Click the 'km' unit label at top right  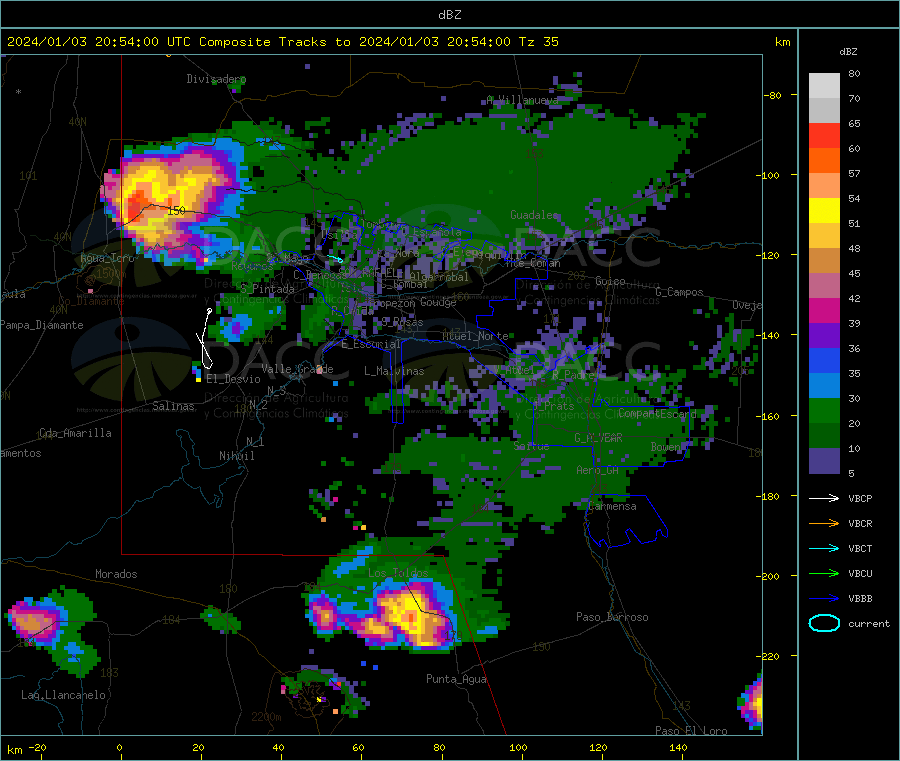coord(782,42)
